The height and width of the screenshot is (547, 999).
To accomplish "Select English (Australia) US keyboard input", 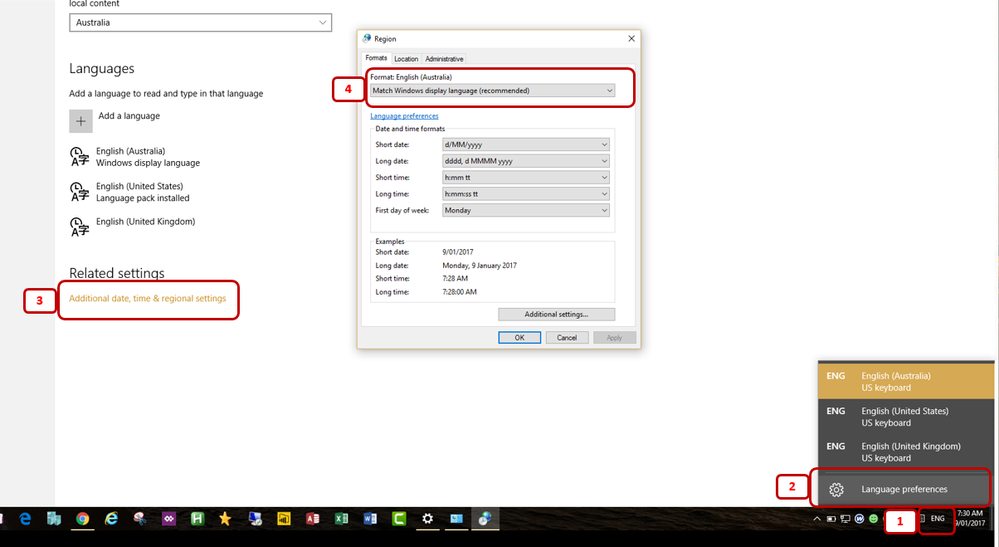I will tap(906, 381).
